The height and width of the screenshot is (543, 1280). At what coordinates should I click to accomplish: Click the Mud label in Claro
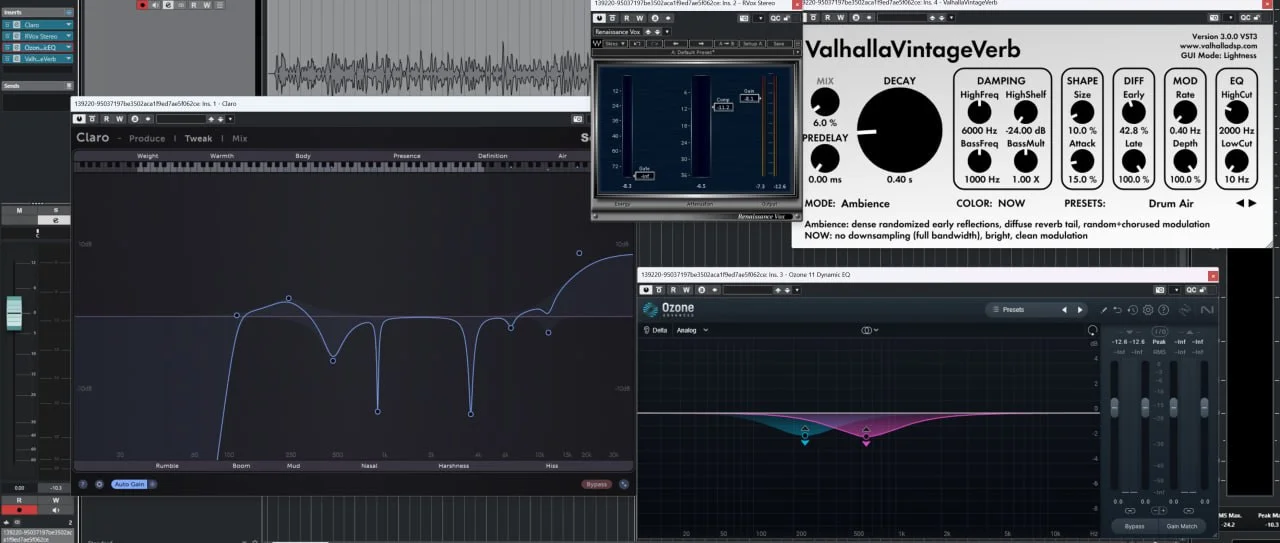(293, 466)
